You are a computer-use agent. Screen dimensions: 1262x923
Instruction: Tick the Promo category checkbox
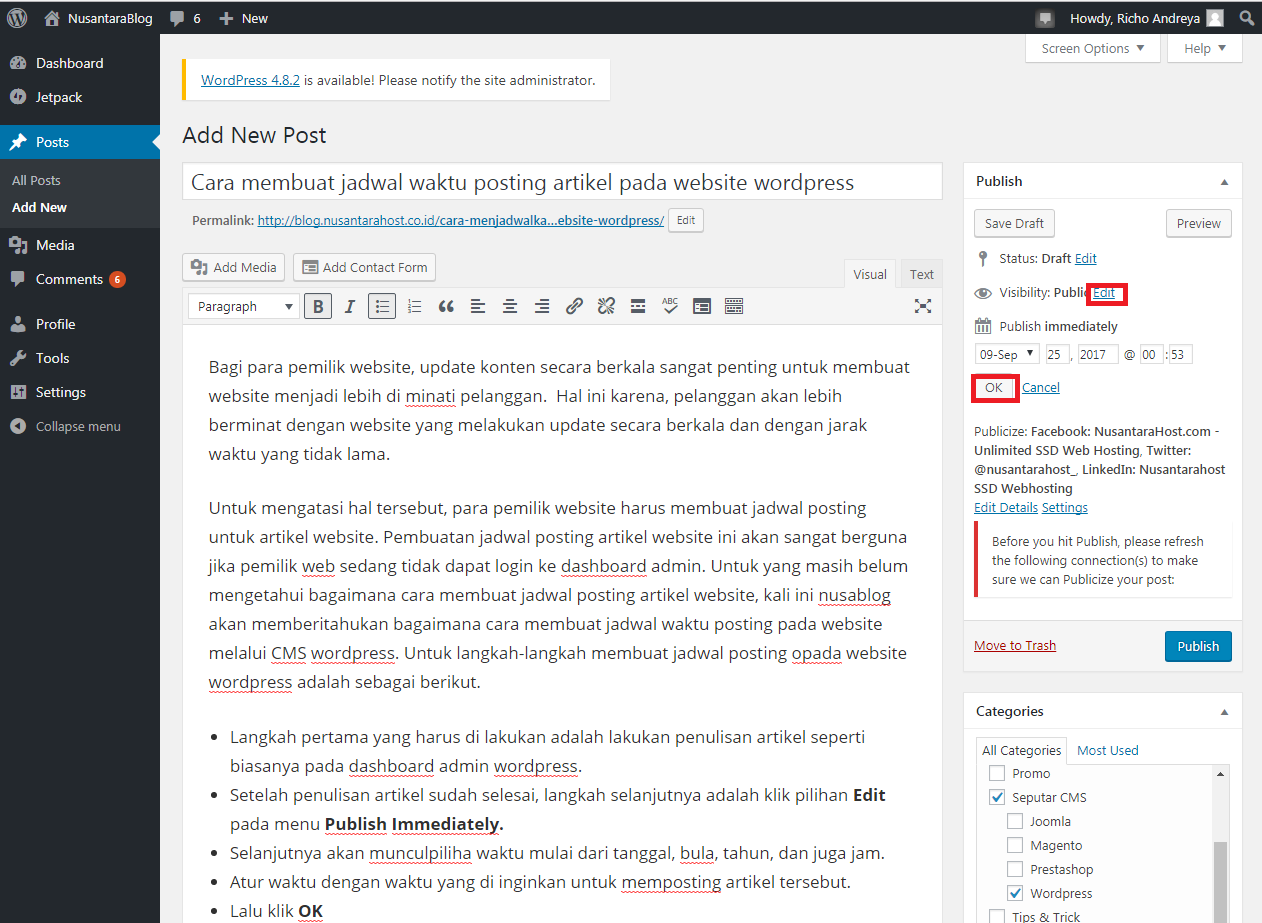996,774
